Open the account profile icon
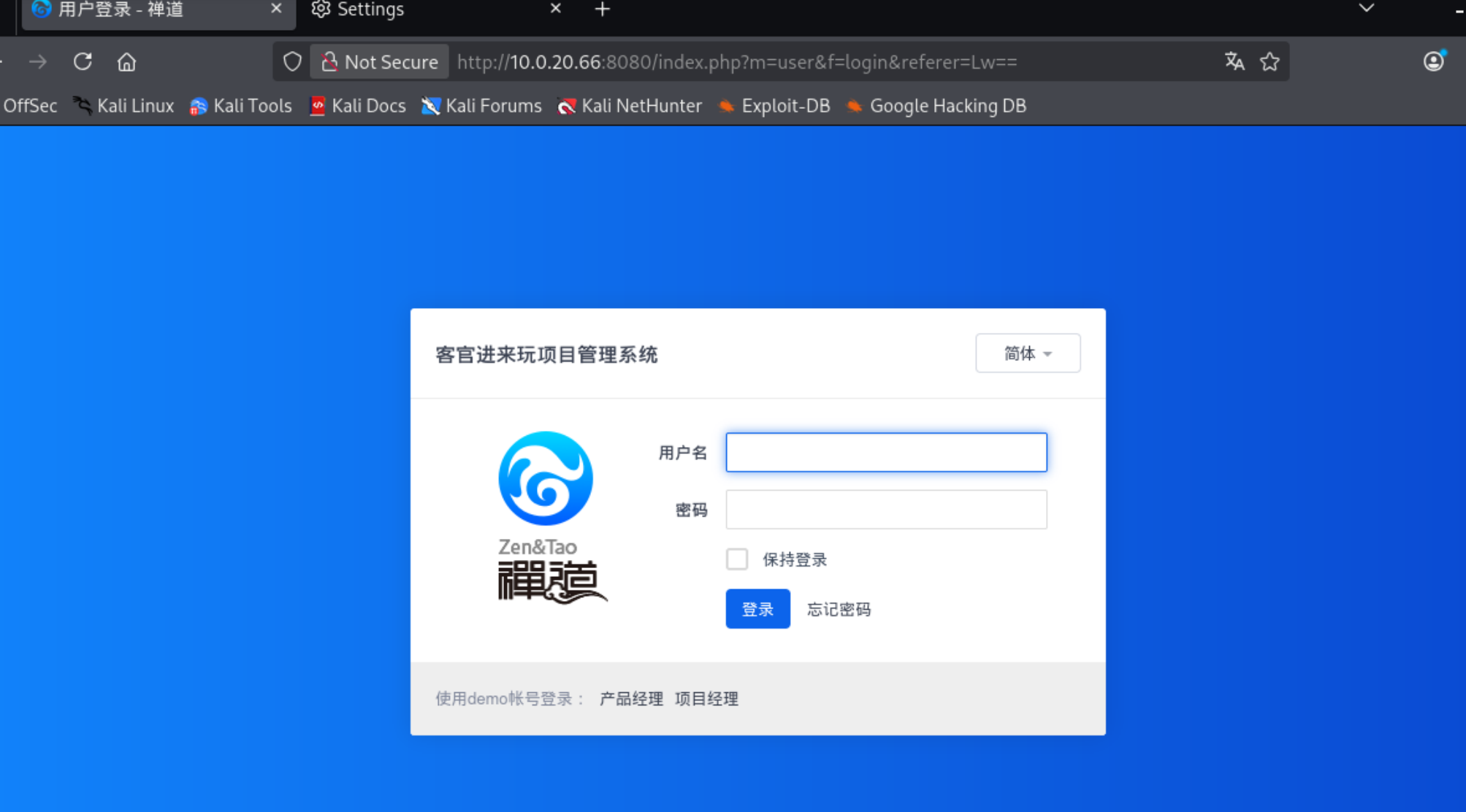 pyautogui.click(x=1433, y=61)
